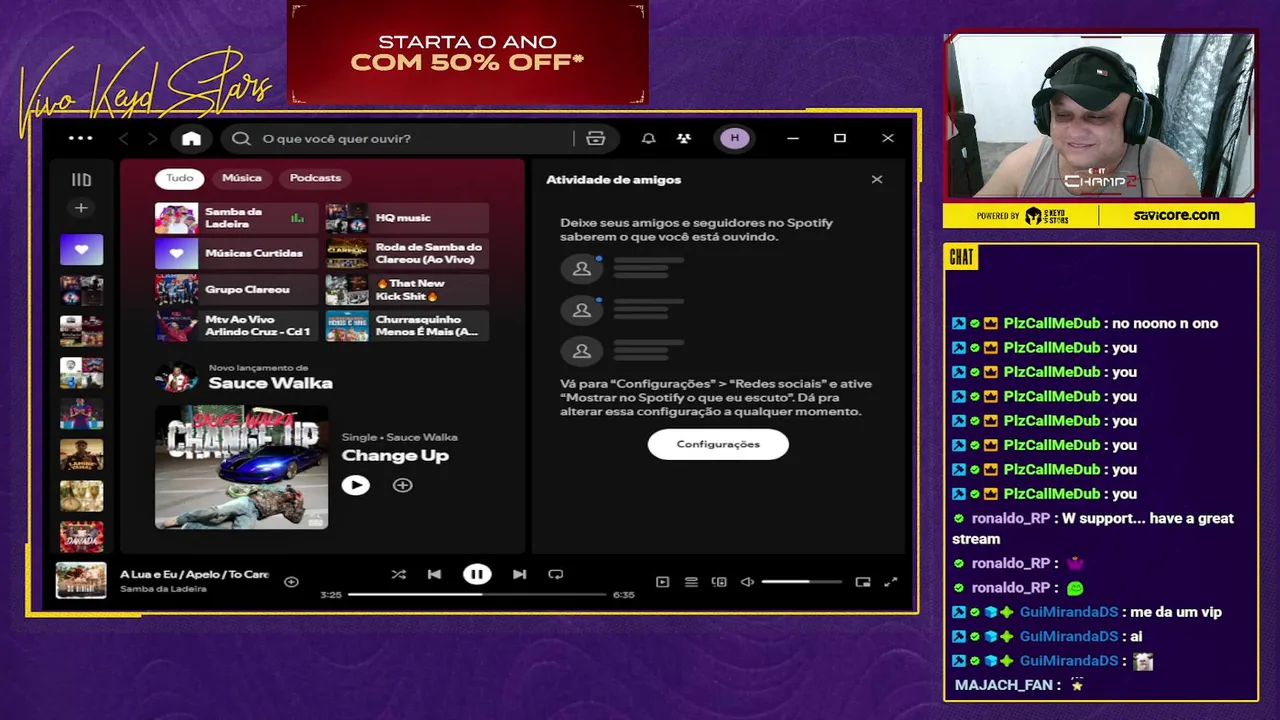Image resolution: width=1280 pixels, height=720 pixels.
Task: Open Músicas Curtidas tile
Action: [x=237, y=254]
